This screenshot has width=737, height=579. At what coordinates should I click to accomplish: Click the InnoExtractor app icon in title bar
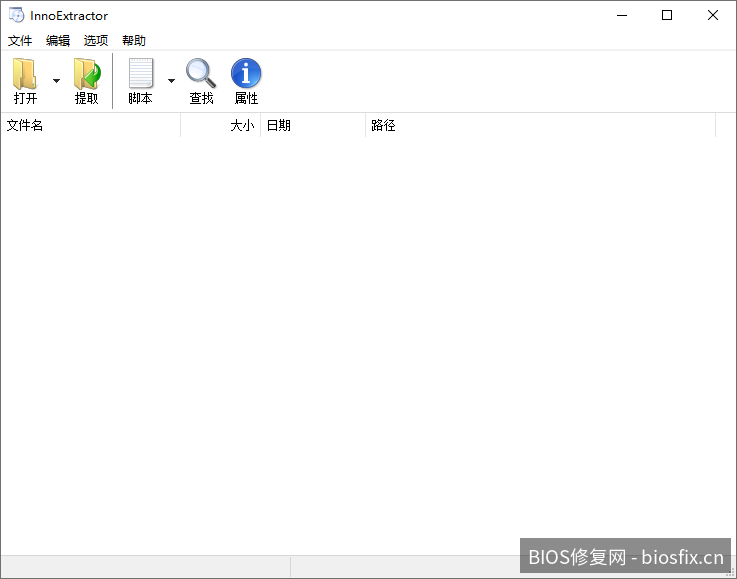point(16,16)
